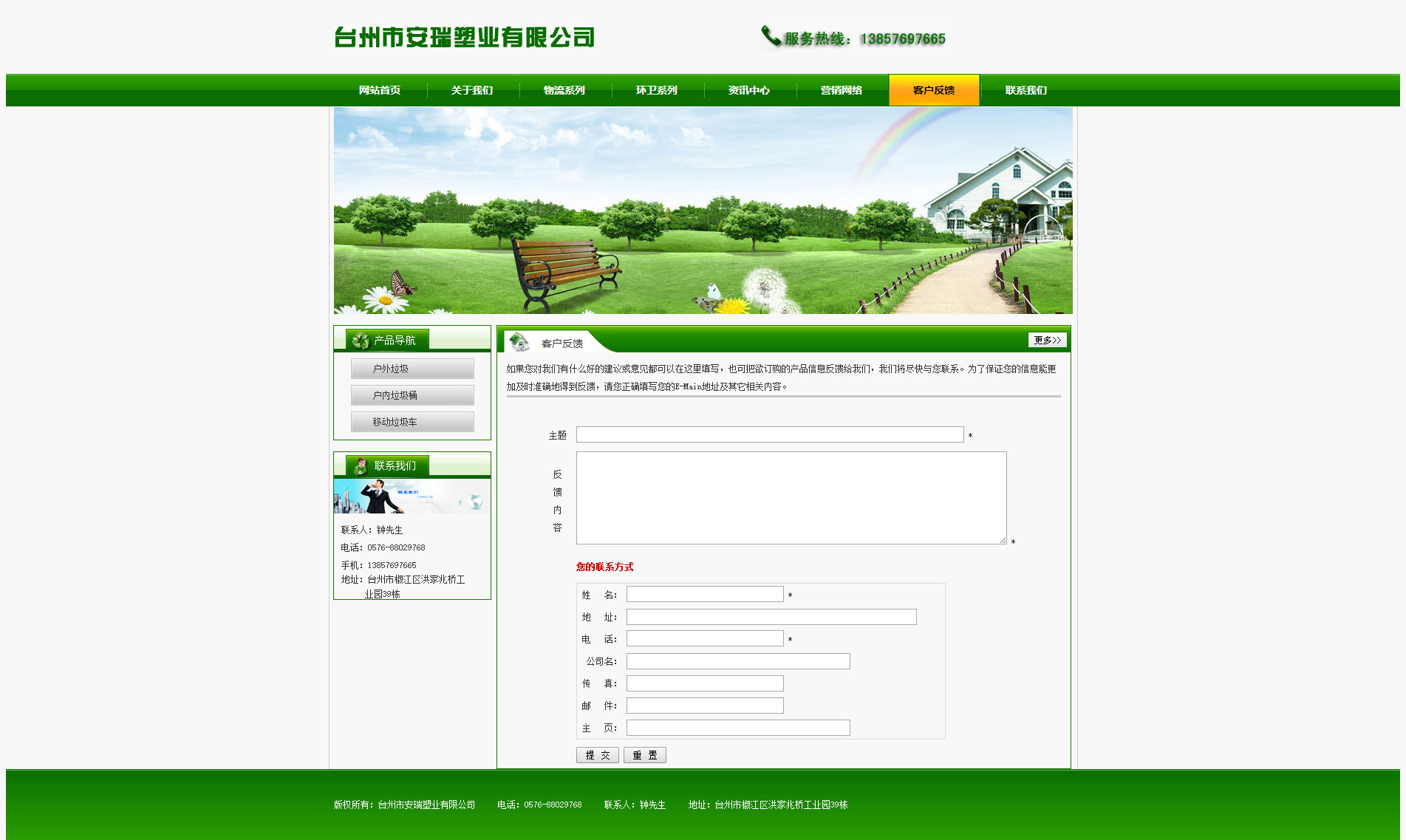Click the house icon beside the 客户反馈 title
1406x840 pixels.
[x=519, y=342]
